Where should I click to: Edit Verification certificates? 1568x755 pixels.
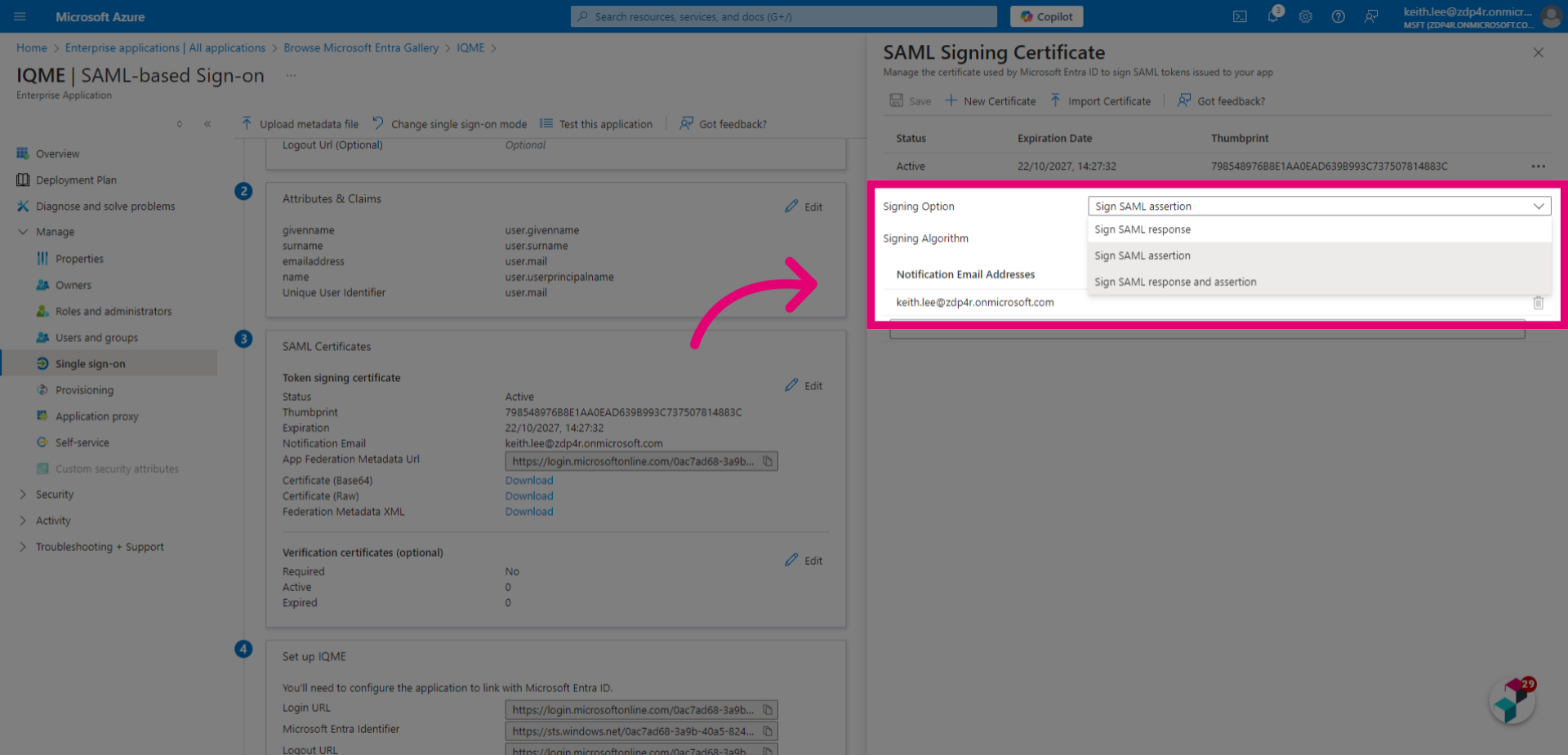[x=804, y=560]
